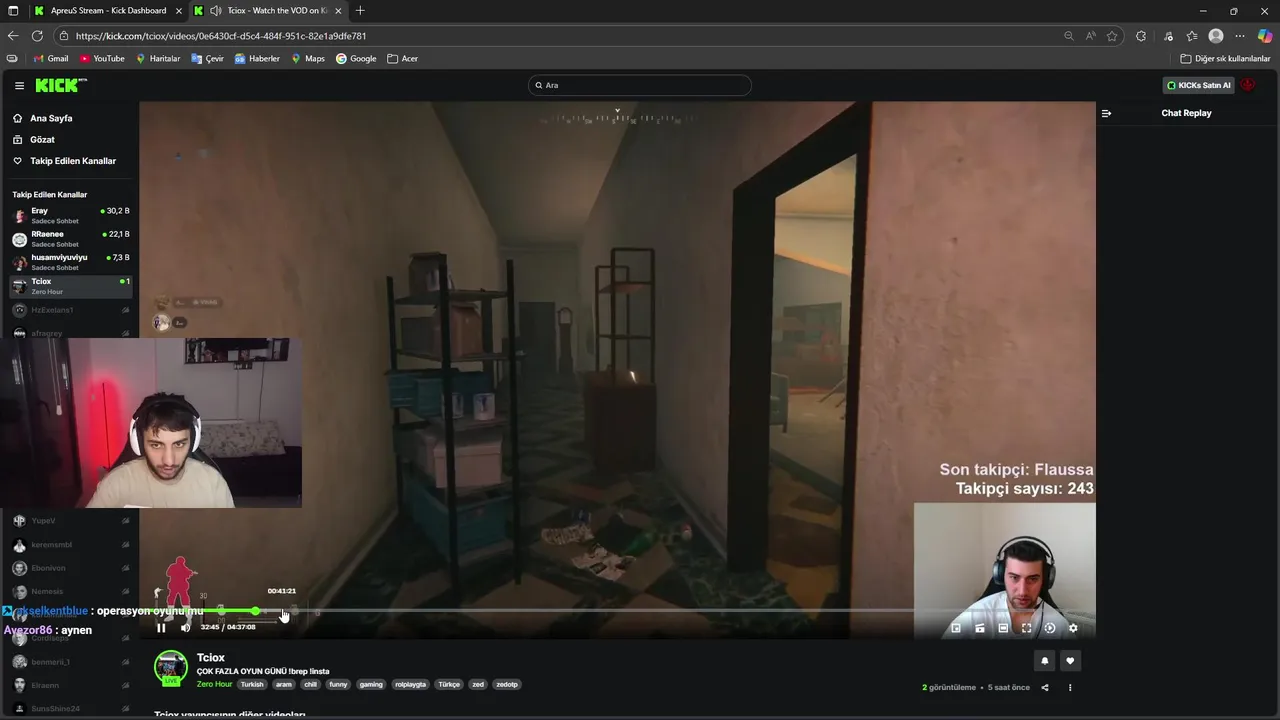
Task: Open the playback speed control
Action: coord(1049,628)
